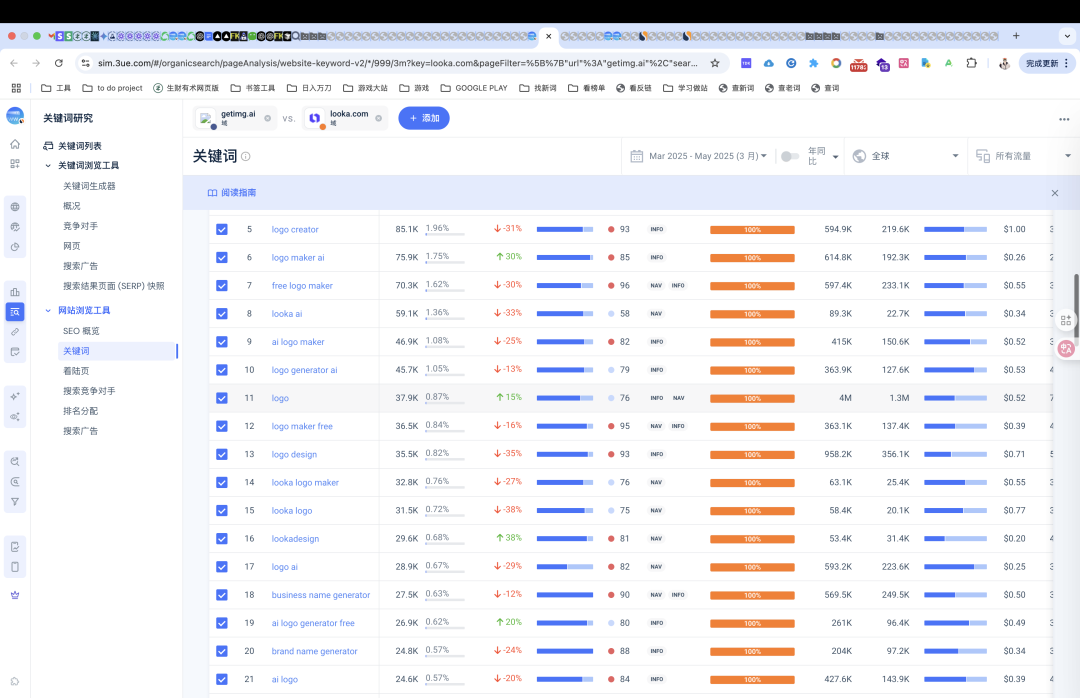Viewport: 1080px width, 698px height.
Task: Click the 完成更新 Chrome update button
Action: click(x=1046, y=63)
